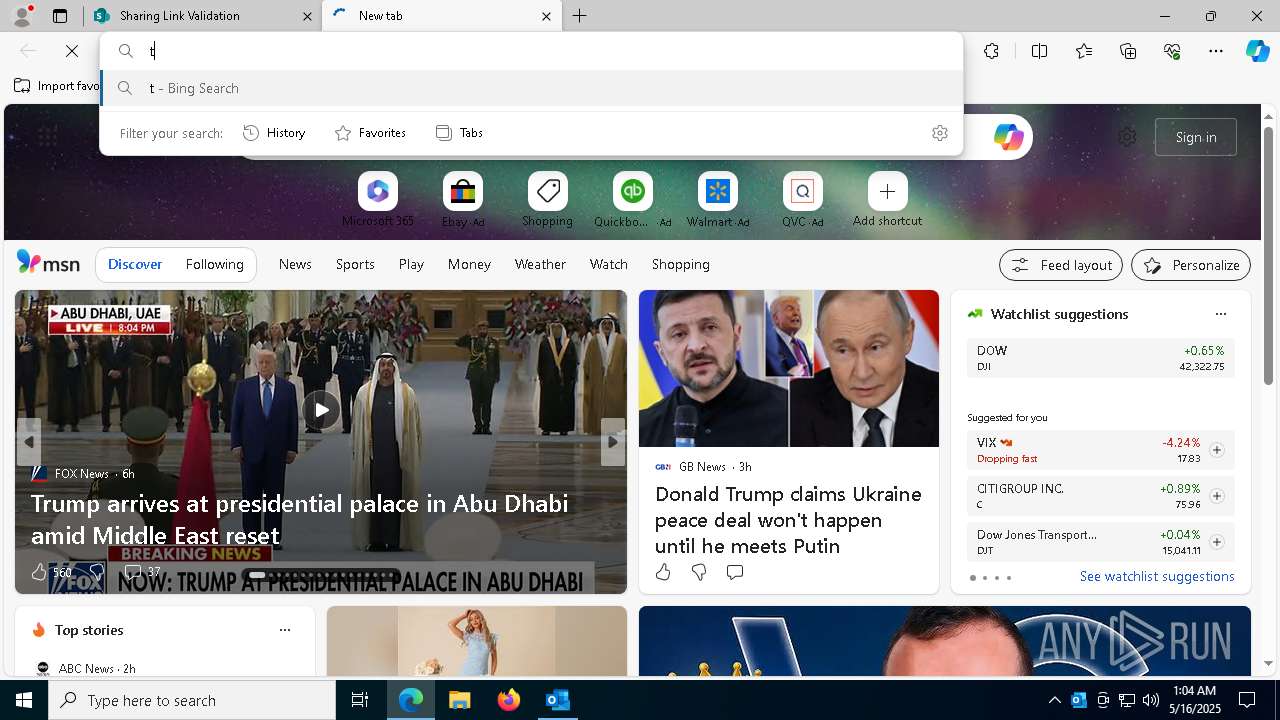Open Windows Start menu
Screen dimensions: 1280x720
point(24,700)
